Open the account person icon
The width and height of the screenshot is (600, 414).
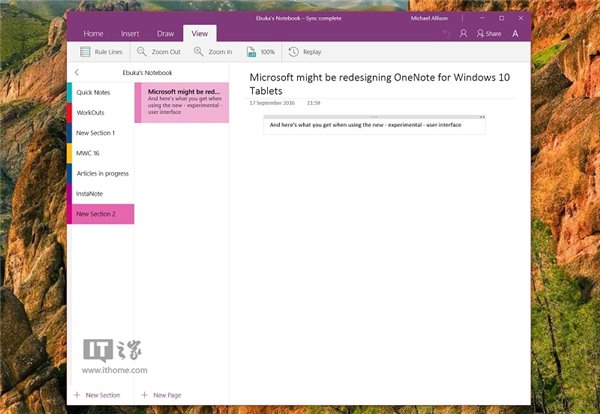tap(463, 34)
